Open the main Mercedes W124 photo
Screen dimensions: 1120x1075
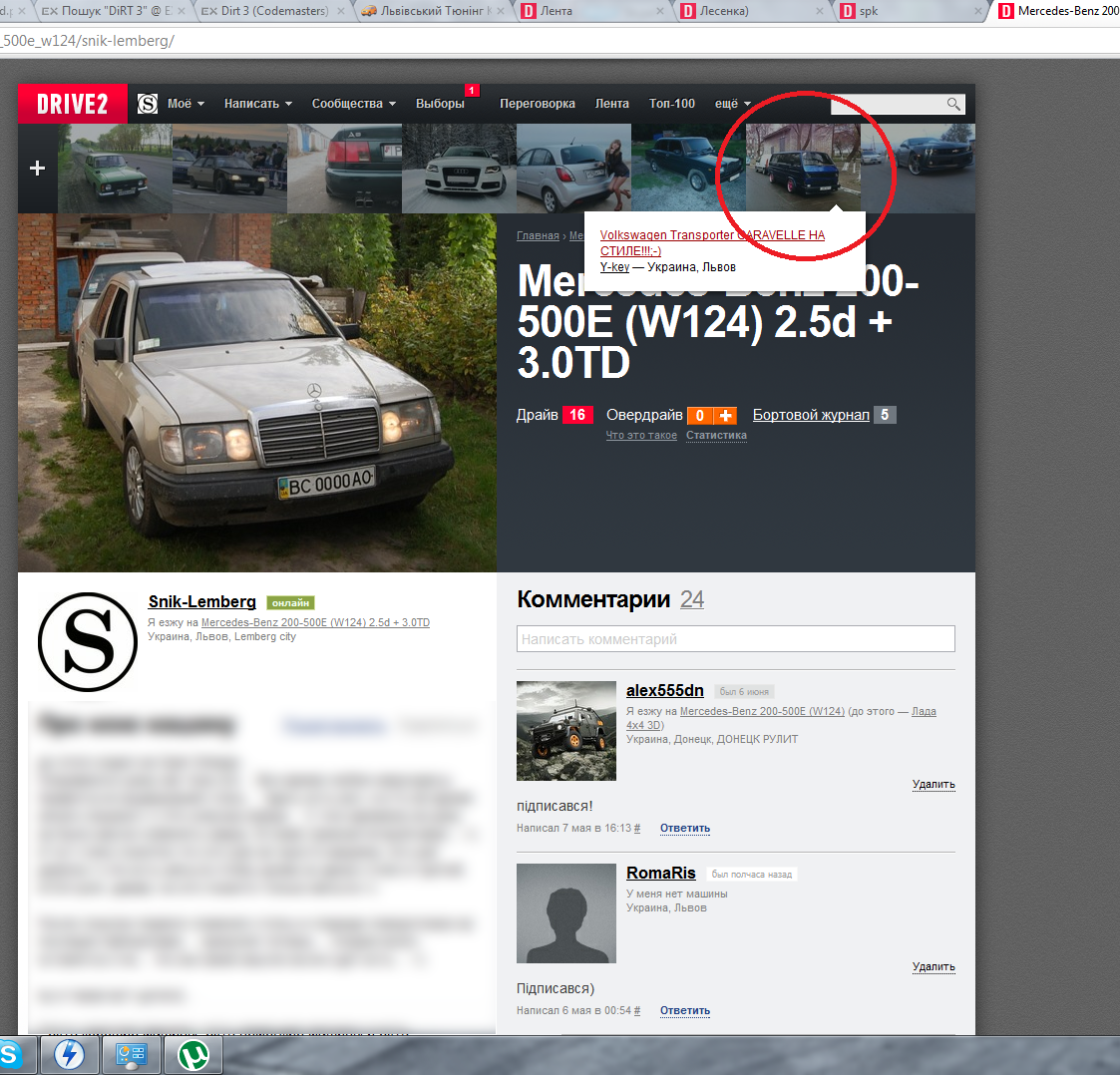click(x=257, y=393)
